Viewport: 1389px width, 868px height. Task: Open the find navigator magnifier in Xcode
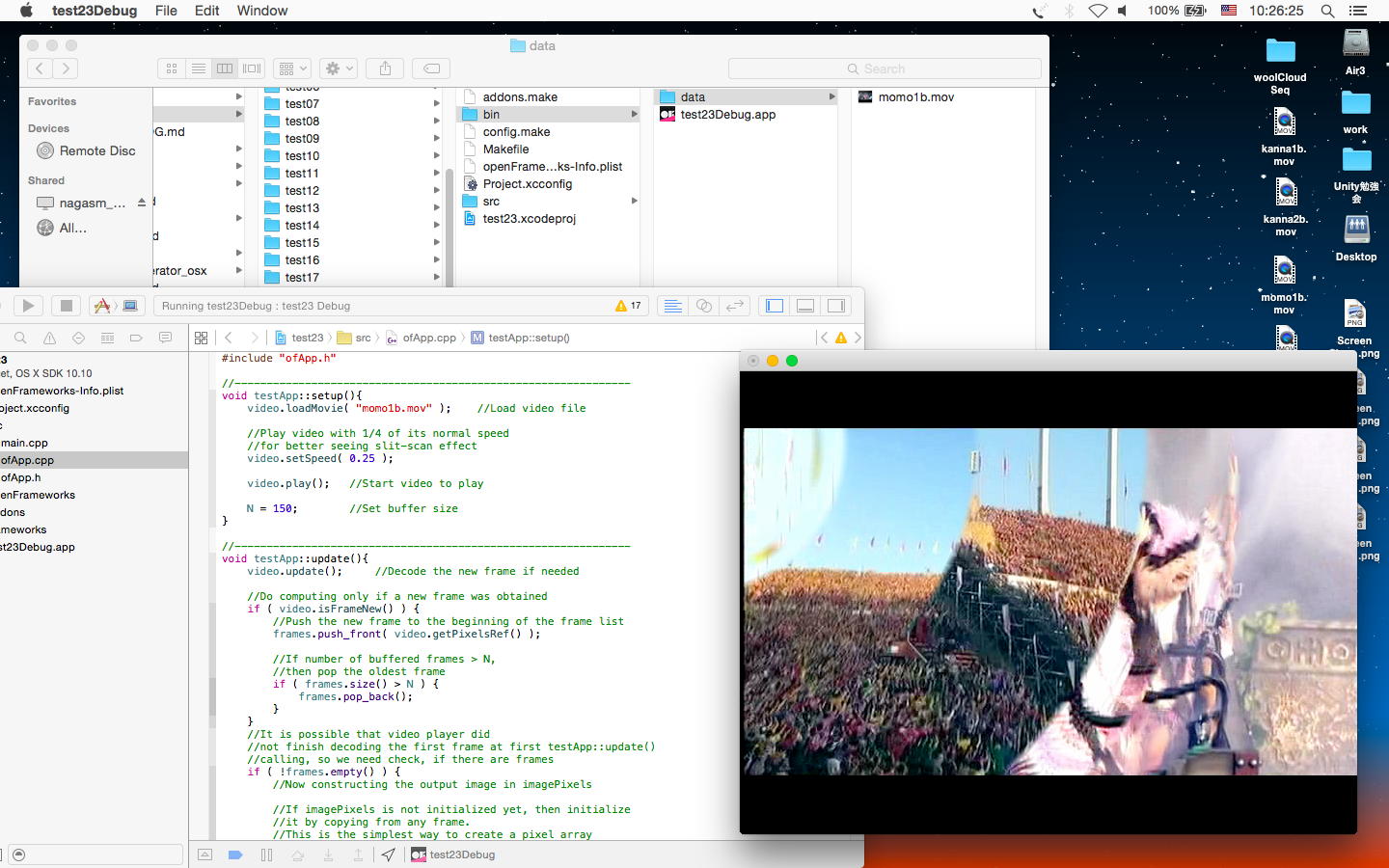20,338
